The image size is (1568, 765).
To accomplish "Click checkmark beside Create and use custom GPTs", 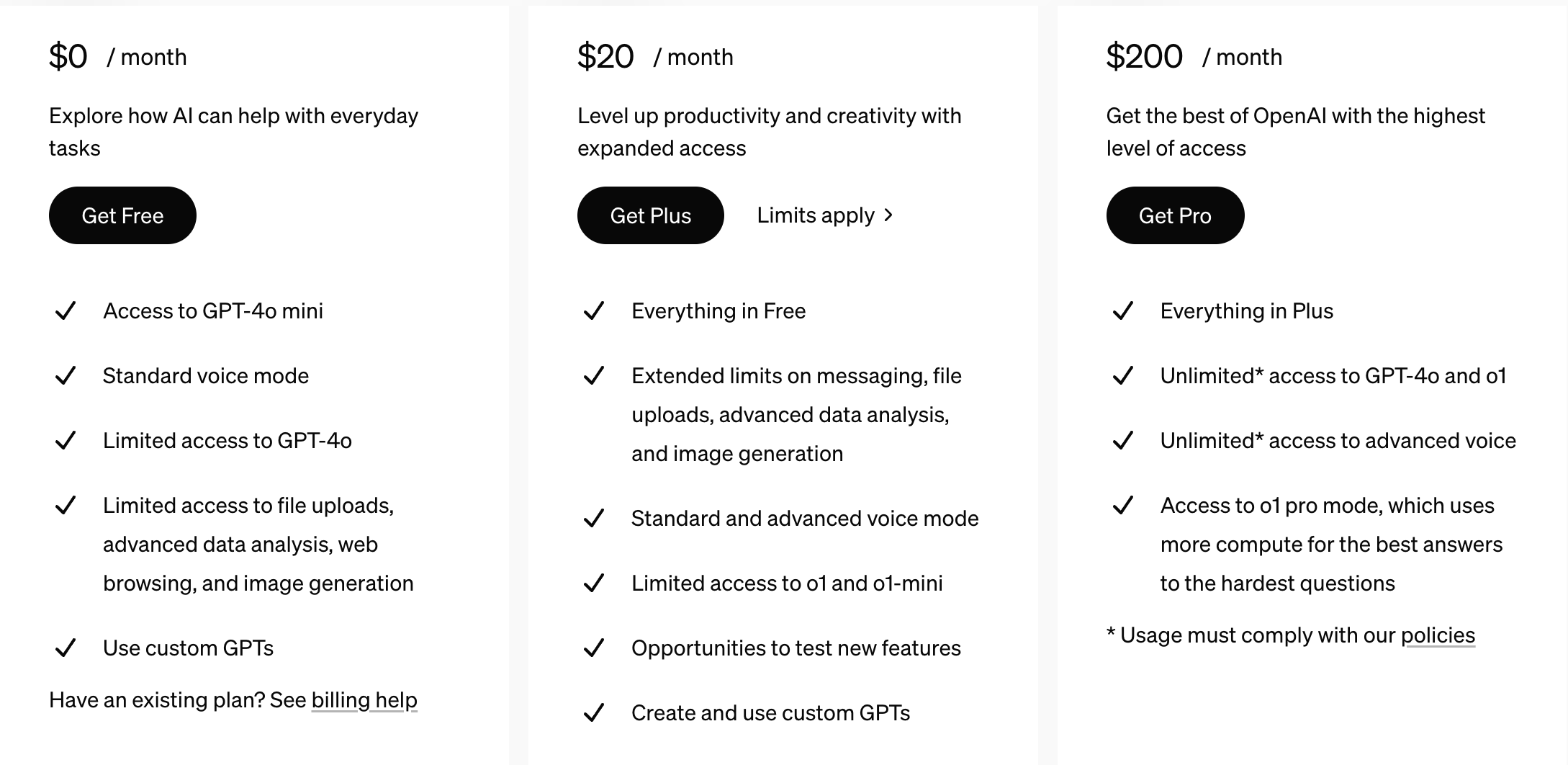I will pyautogui.click(x=594, y=713).
